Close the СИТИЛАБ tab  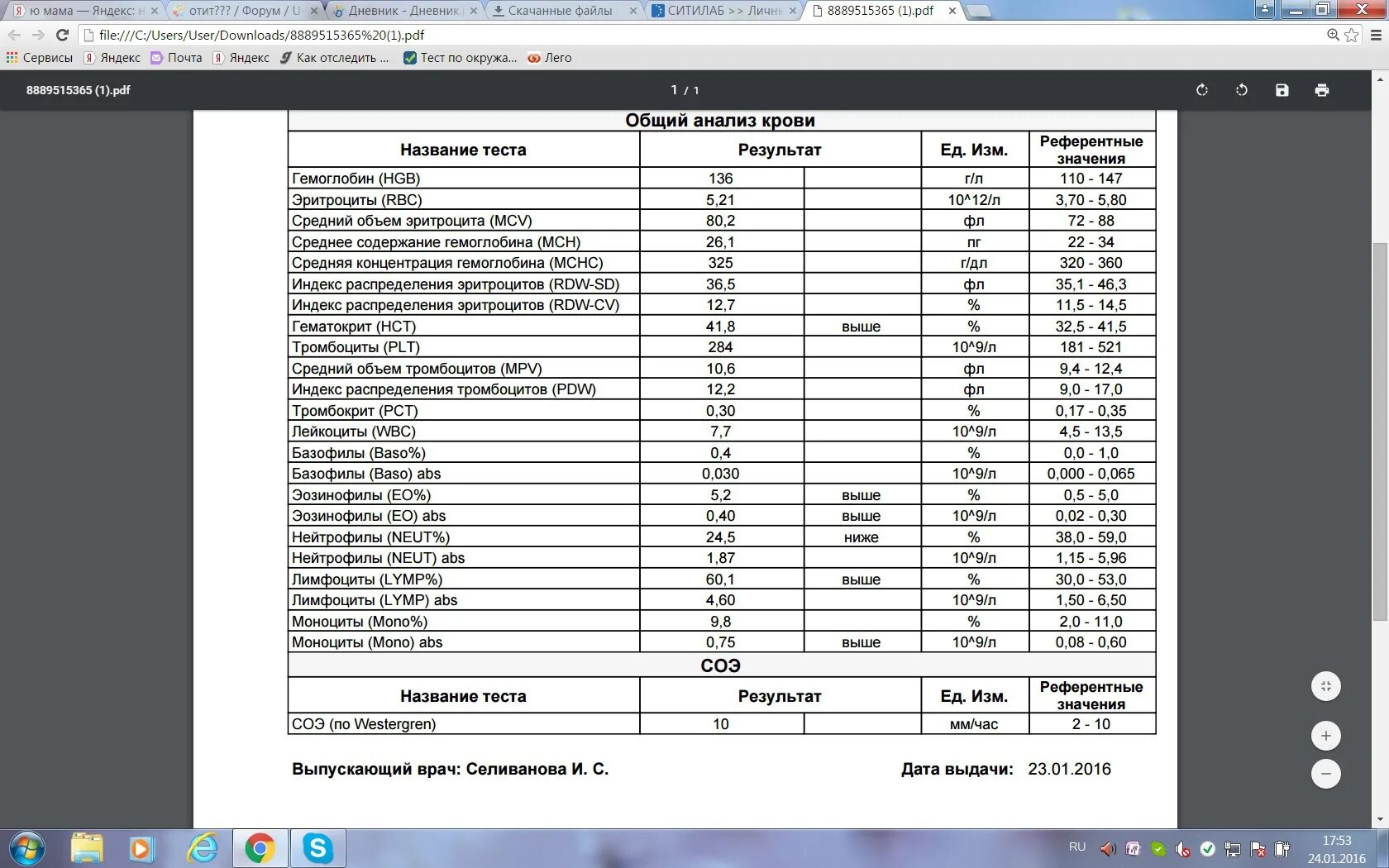793,11
